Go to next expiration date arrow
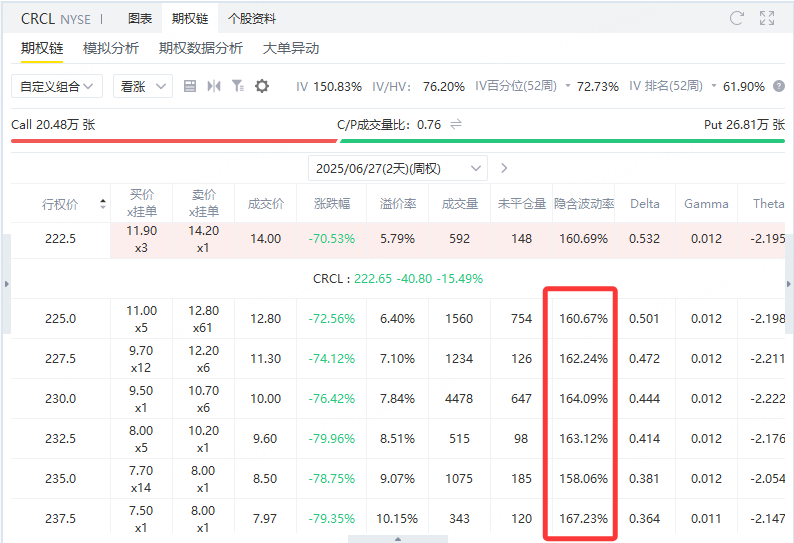Image resolution: width=794 pixels, height=543 pixels. 504,168
